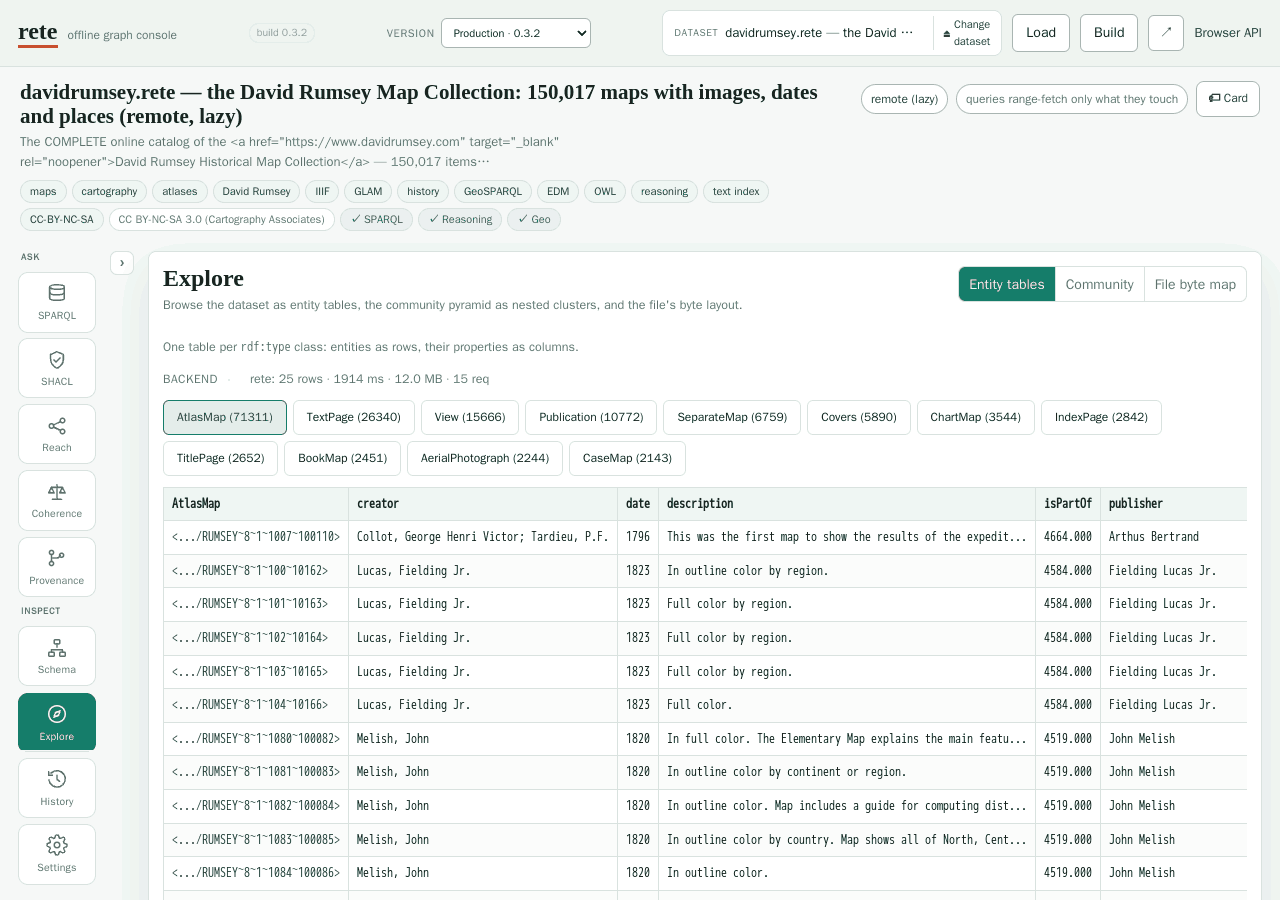Select the Covers (5890) class chip

[x=859, y=417]
